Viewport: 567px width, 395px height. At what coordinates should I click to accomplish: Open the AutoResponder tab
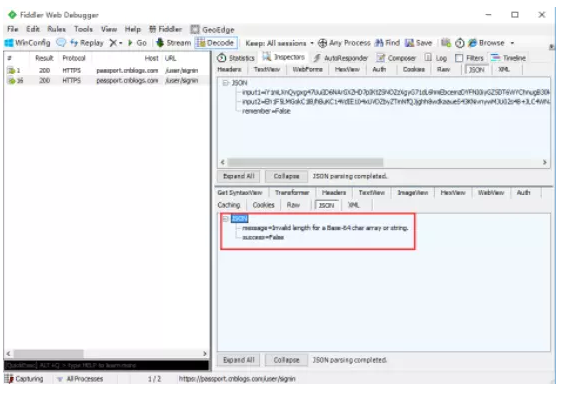coord(341,58)
